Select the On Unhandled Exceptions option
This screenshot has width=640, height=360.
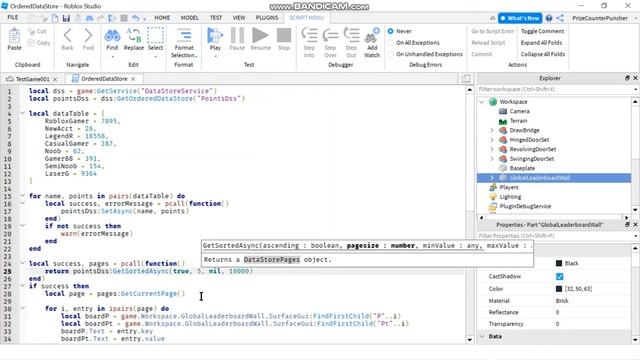[391, 54]
